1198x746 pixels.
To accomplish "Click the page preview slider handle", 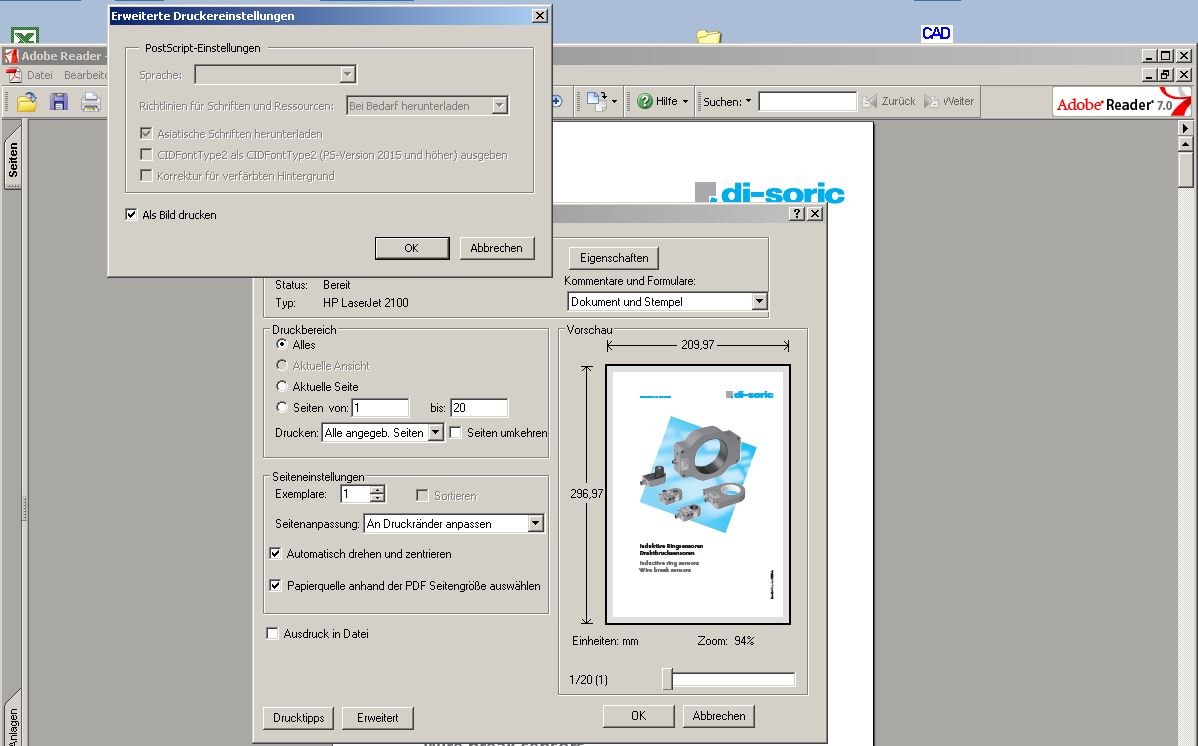I will click(667, 679).
